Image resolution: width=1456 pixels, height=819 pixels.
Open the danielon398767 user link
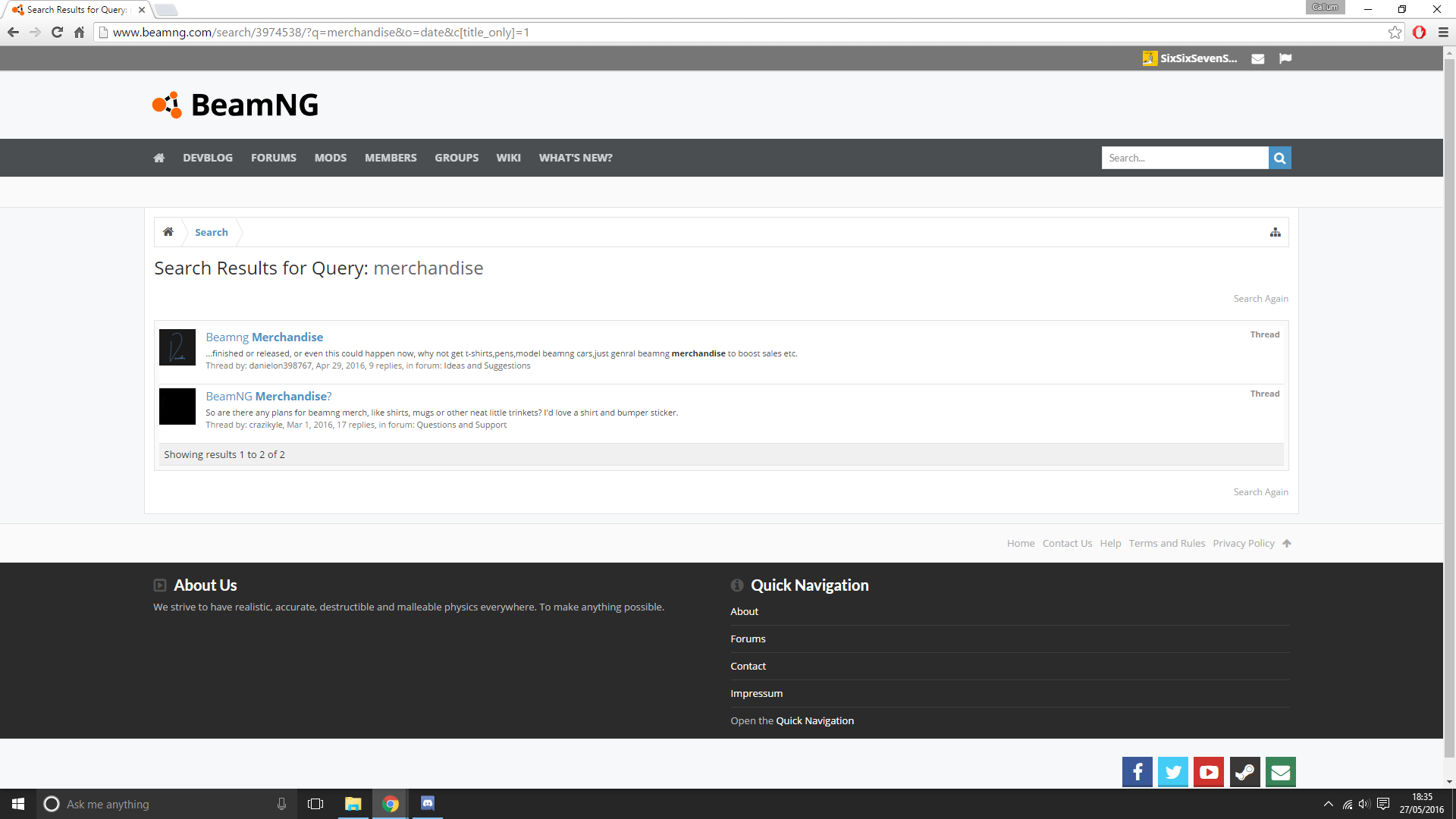pos(281,366)
